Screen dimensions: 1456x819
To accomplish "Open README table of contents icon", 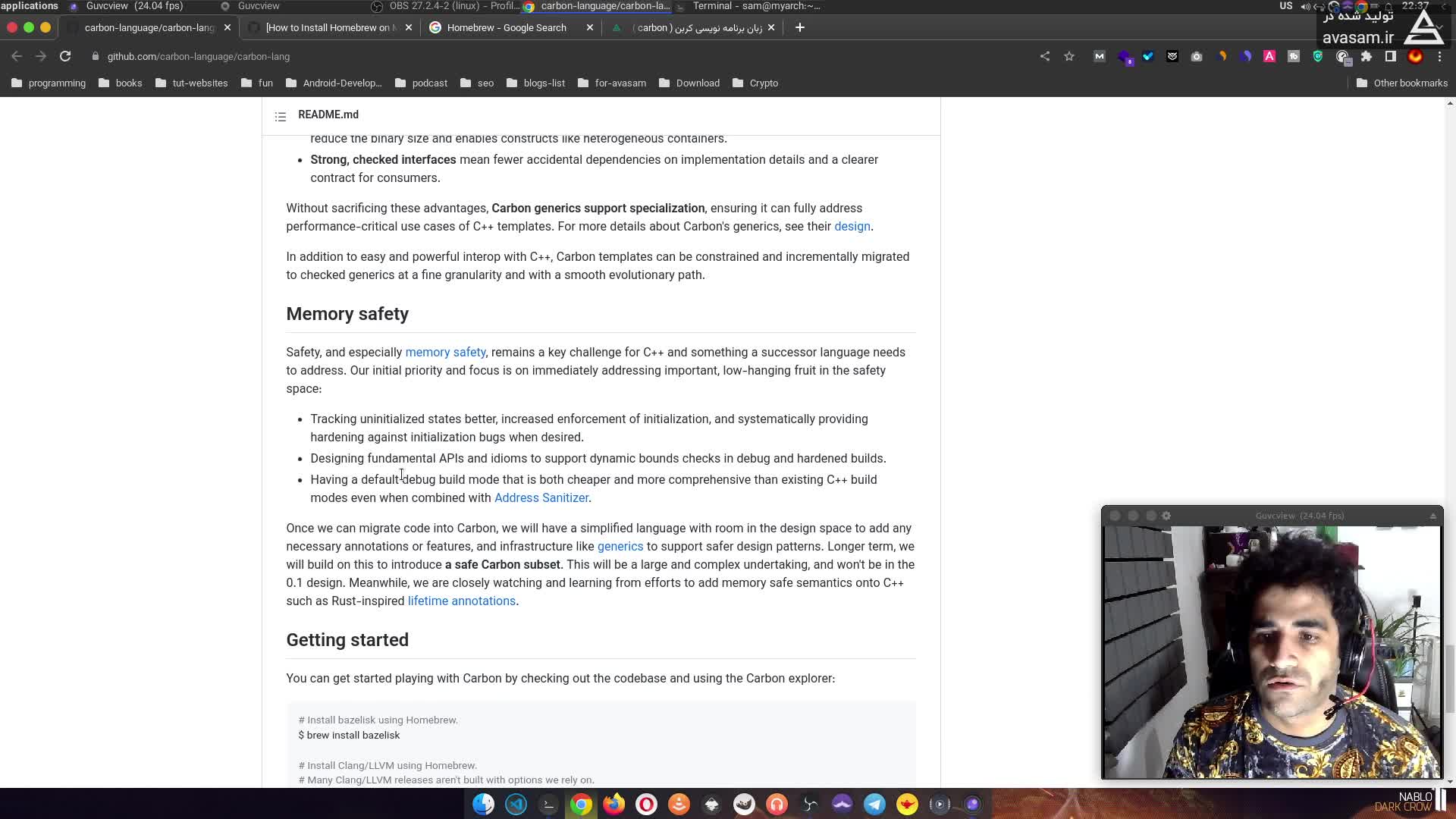I will tap(281, 116).
